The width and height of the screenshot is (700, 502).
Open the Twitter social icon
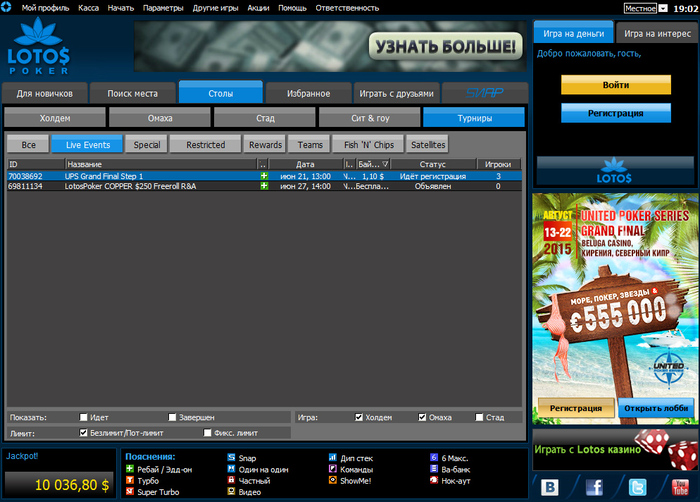coord(637,487)
